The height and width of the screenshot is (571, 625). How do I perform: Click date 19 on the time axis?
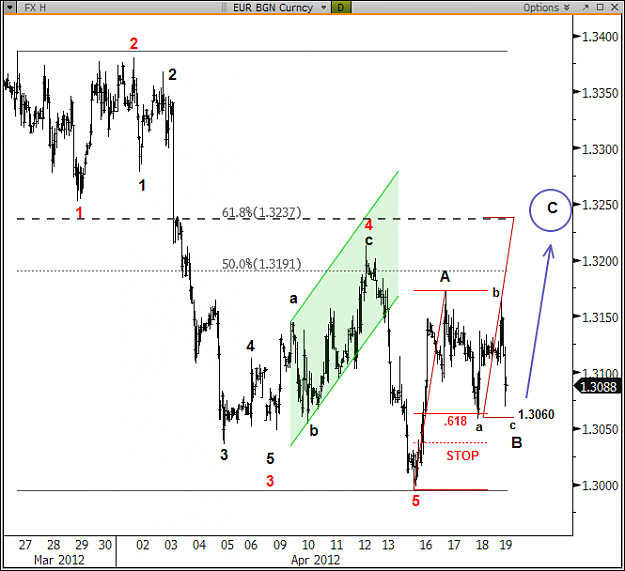(505, 545)
